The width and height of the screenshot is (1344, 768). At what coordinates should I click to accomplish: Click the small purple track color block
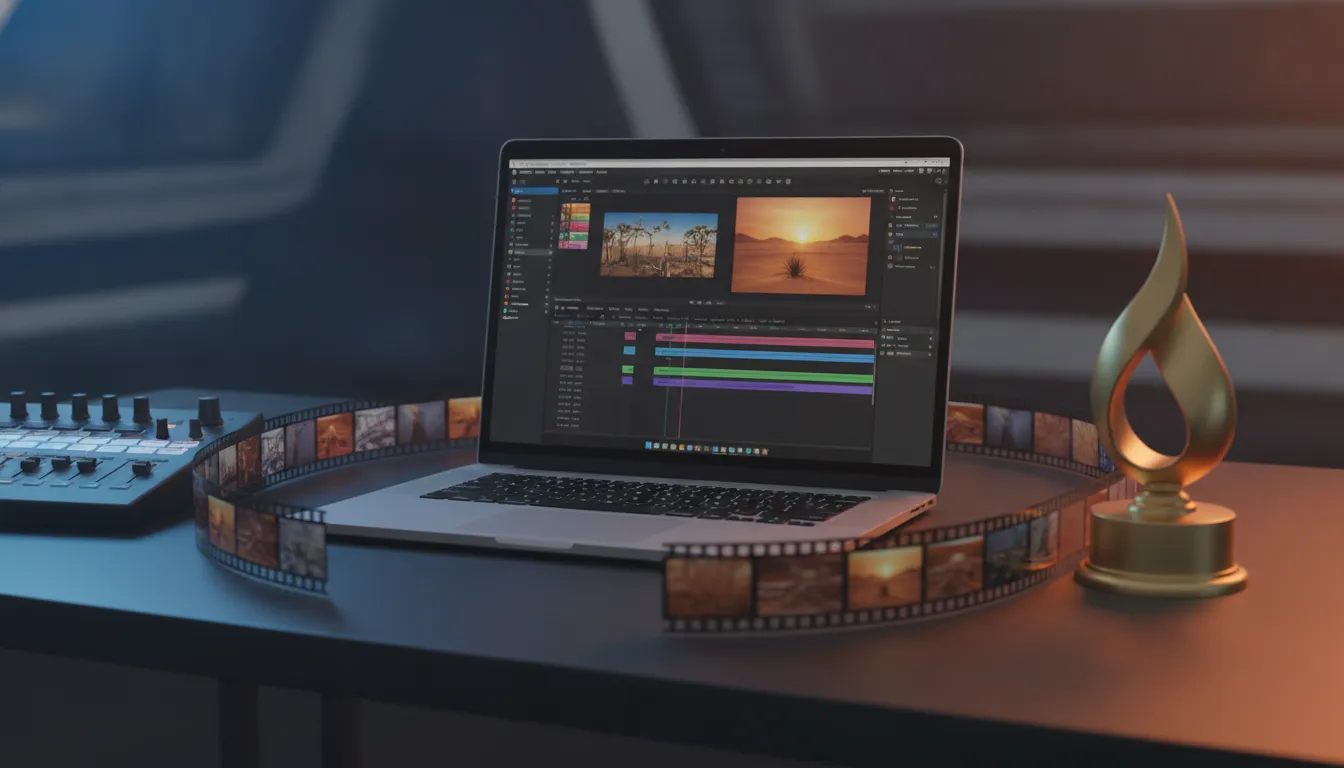628,380
